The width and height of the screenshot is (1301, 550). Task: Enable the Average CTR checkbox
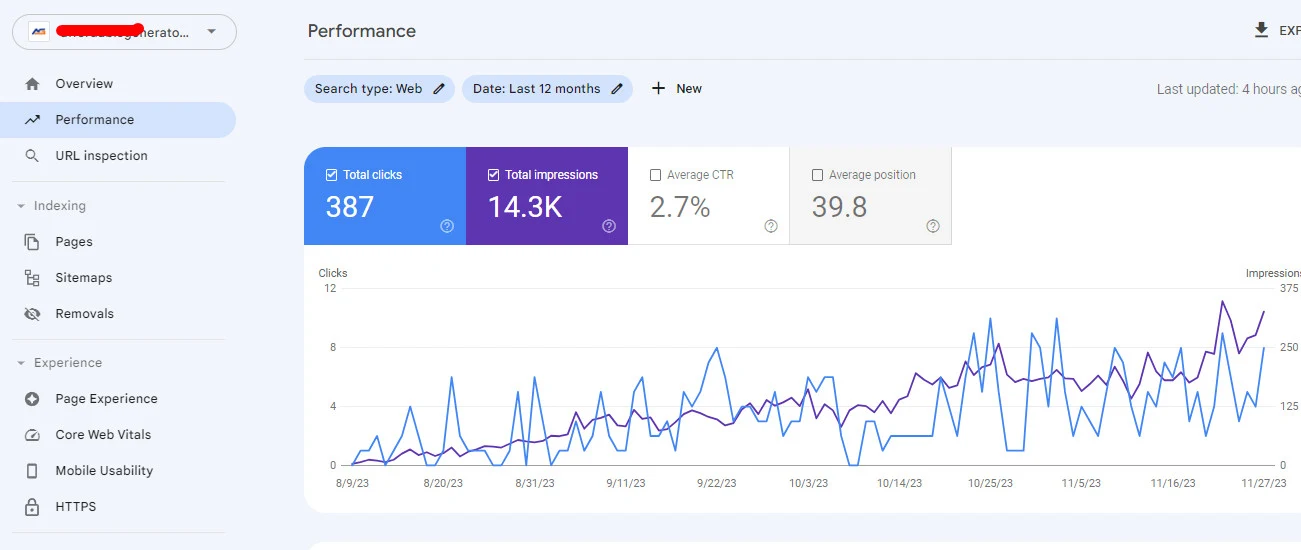(x=656, y=175)
